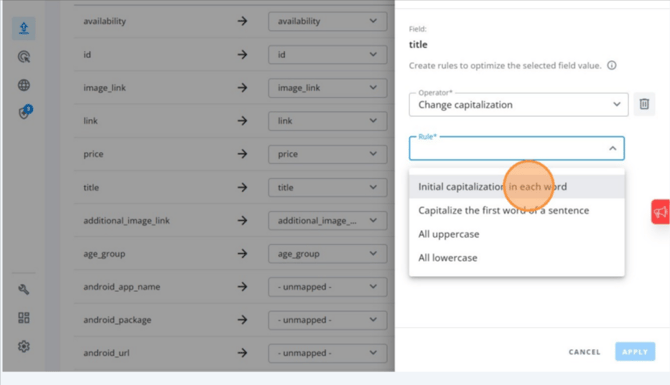The height and width of the screenshot is (385, 670).
Task: Open the title mapping dropdown
Action: click(328, 187)
